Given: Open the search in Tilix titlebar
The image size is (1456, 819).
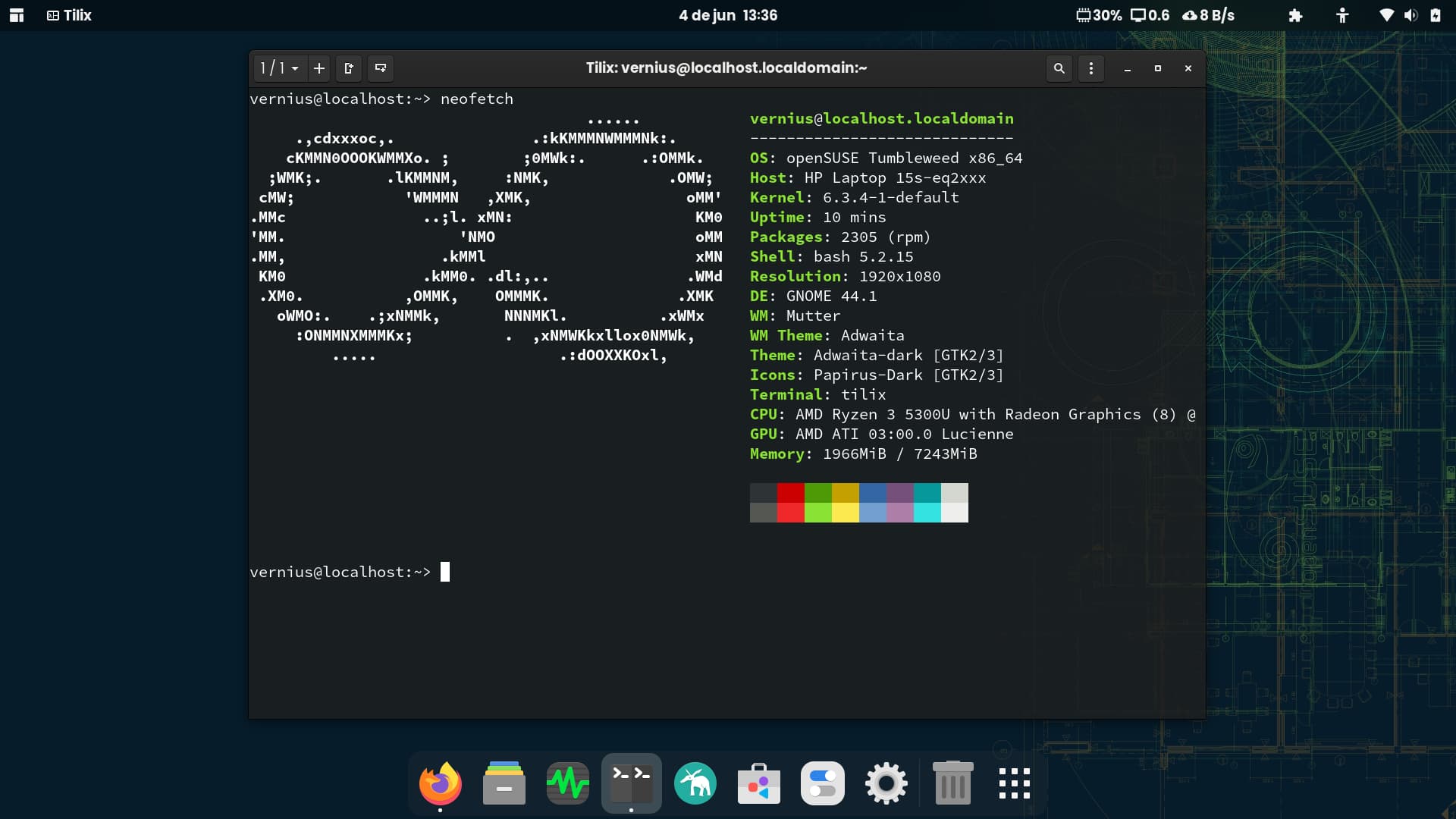Looking at the screenshot, I should click(x=1059, y=68).
